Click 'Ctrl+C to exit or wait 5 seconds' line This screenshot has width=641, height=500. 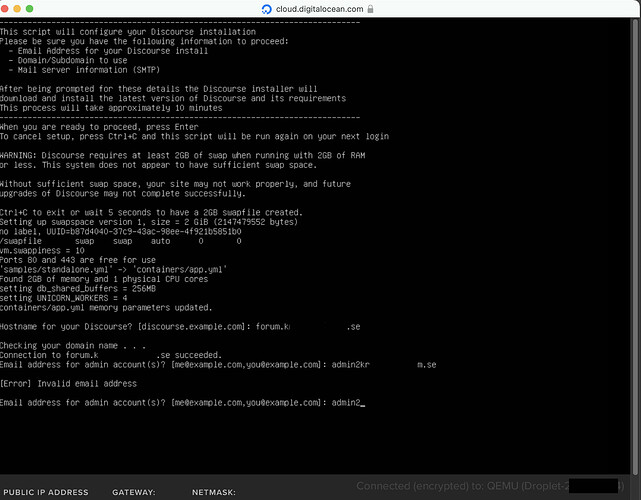[x=151, y=213]
